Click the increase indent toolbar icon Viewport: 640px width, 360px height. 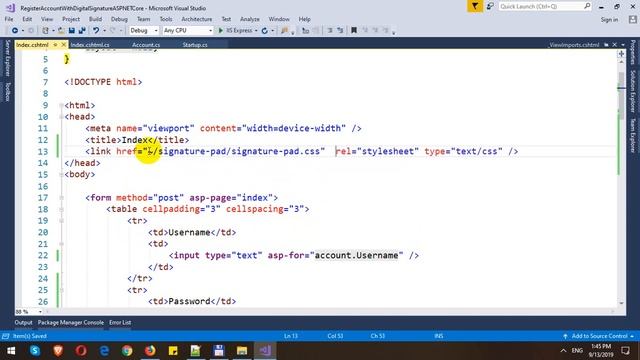pos(340,31)
